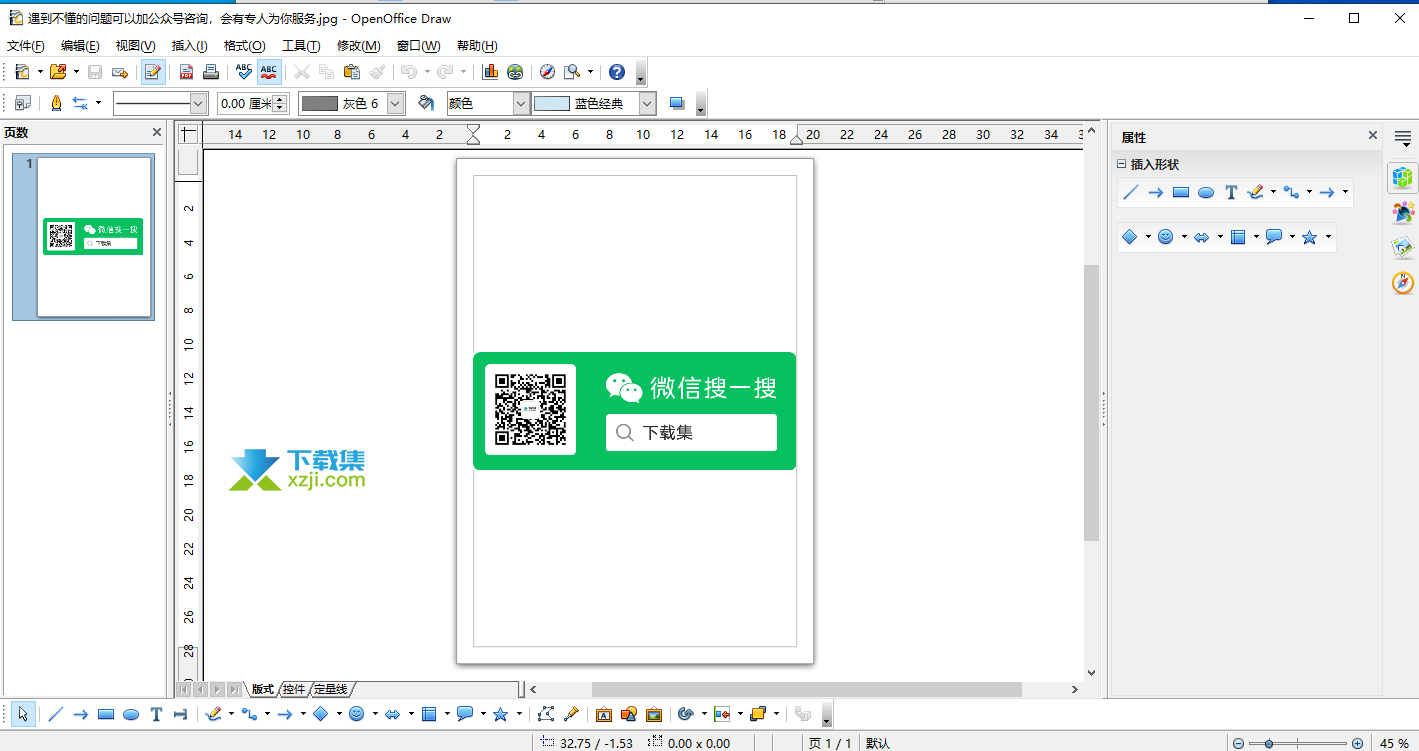Open the line style dropdown
1419x751 pixels.
point(198,103)
